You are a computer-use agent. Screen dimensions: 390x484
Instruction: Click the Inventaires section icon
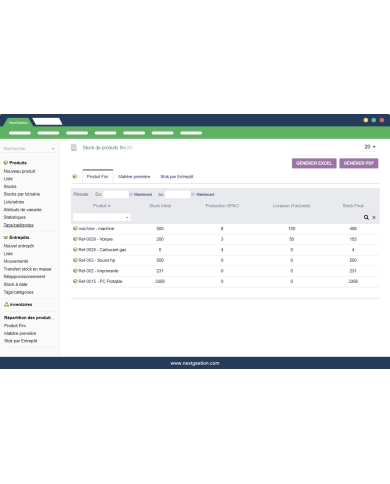(6, 304)
